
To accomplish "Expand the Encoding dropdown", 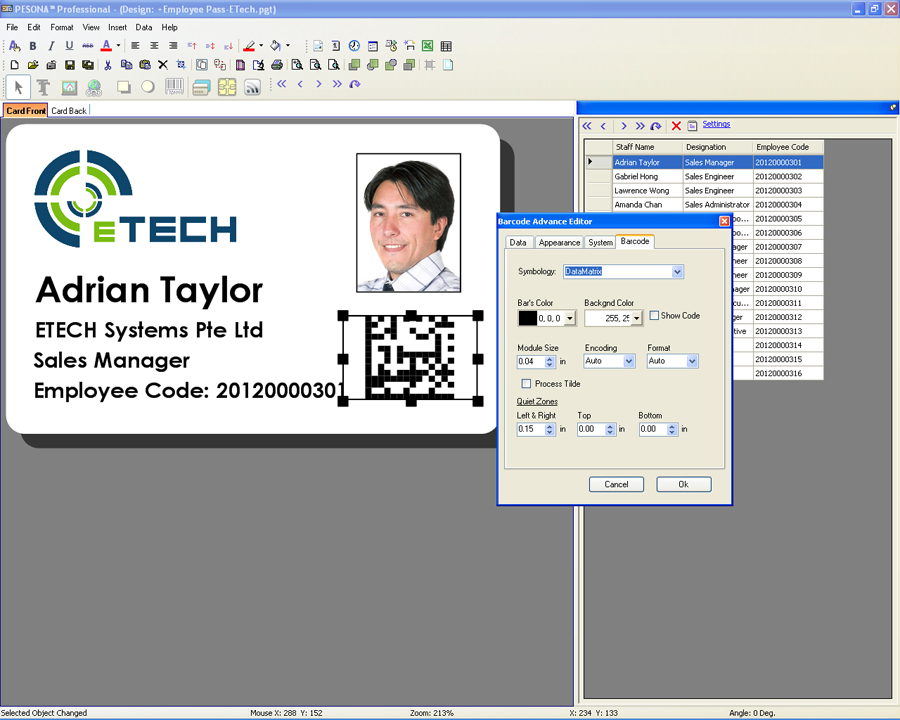I will click(x=629, y=361).
